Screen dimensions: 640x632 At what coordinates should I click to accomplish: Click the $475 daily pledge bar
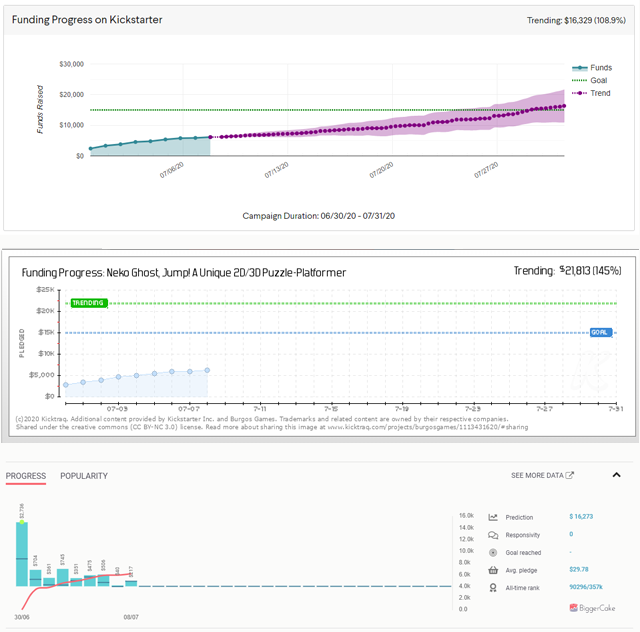[90, 581]
